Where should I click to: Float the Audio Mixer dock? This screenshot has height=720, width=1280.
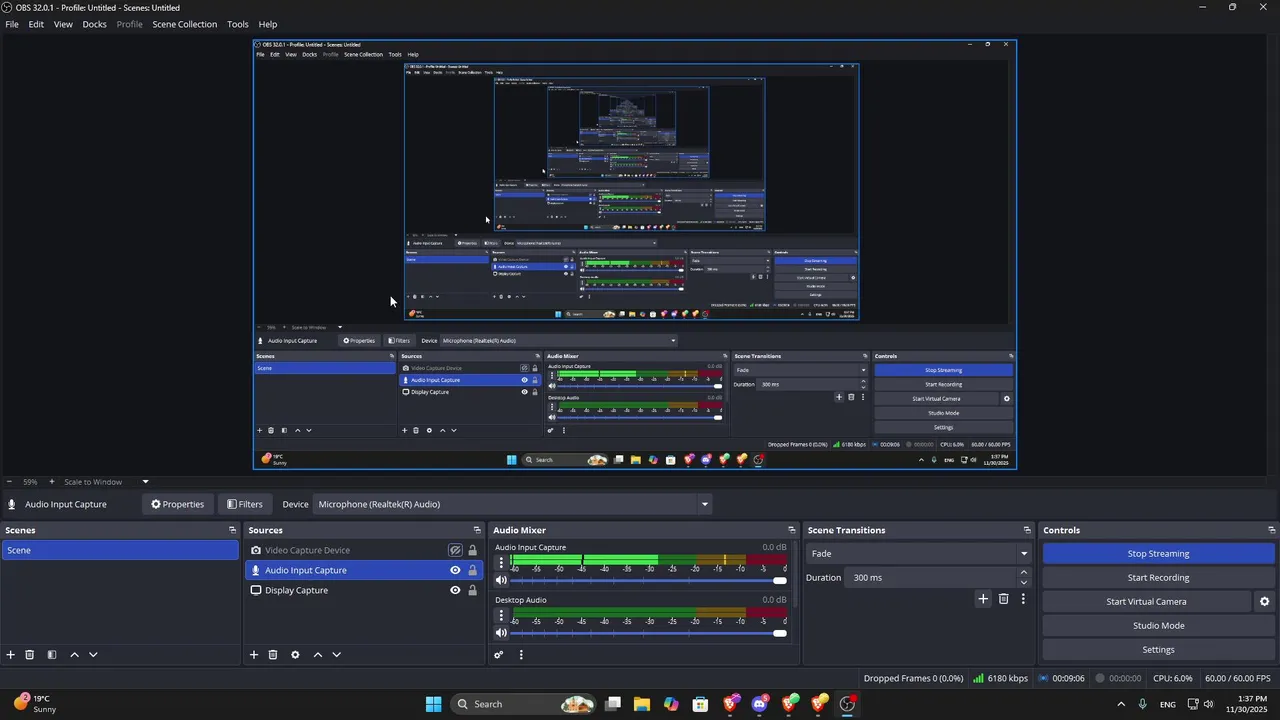(792, 530)
